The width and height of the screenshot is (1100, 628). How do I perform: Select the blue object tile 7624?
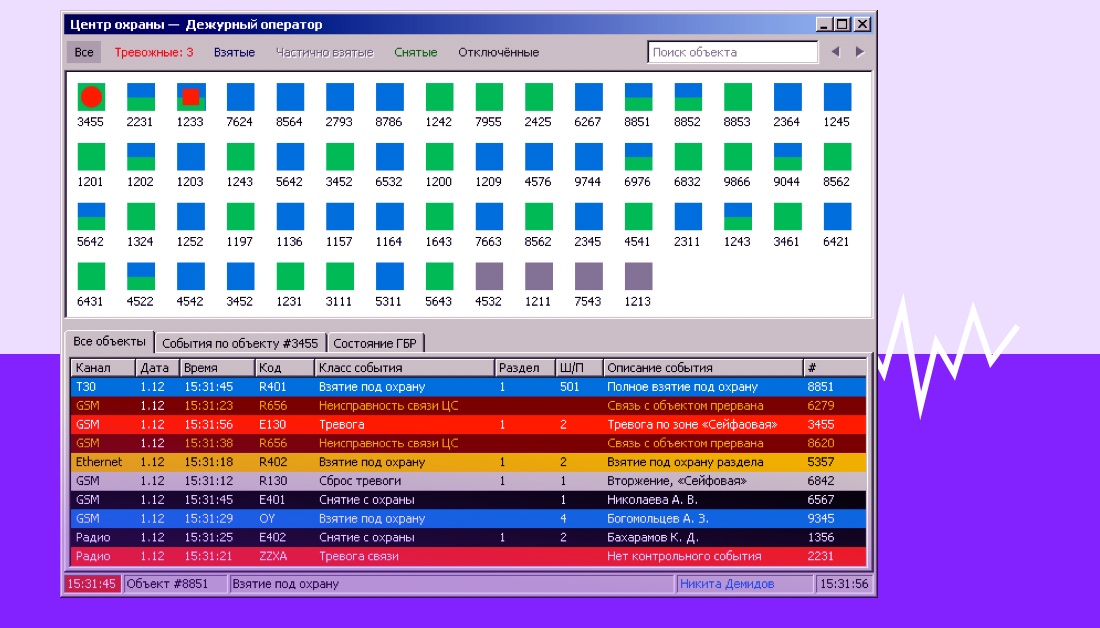[240, 97]
